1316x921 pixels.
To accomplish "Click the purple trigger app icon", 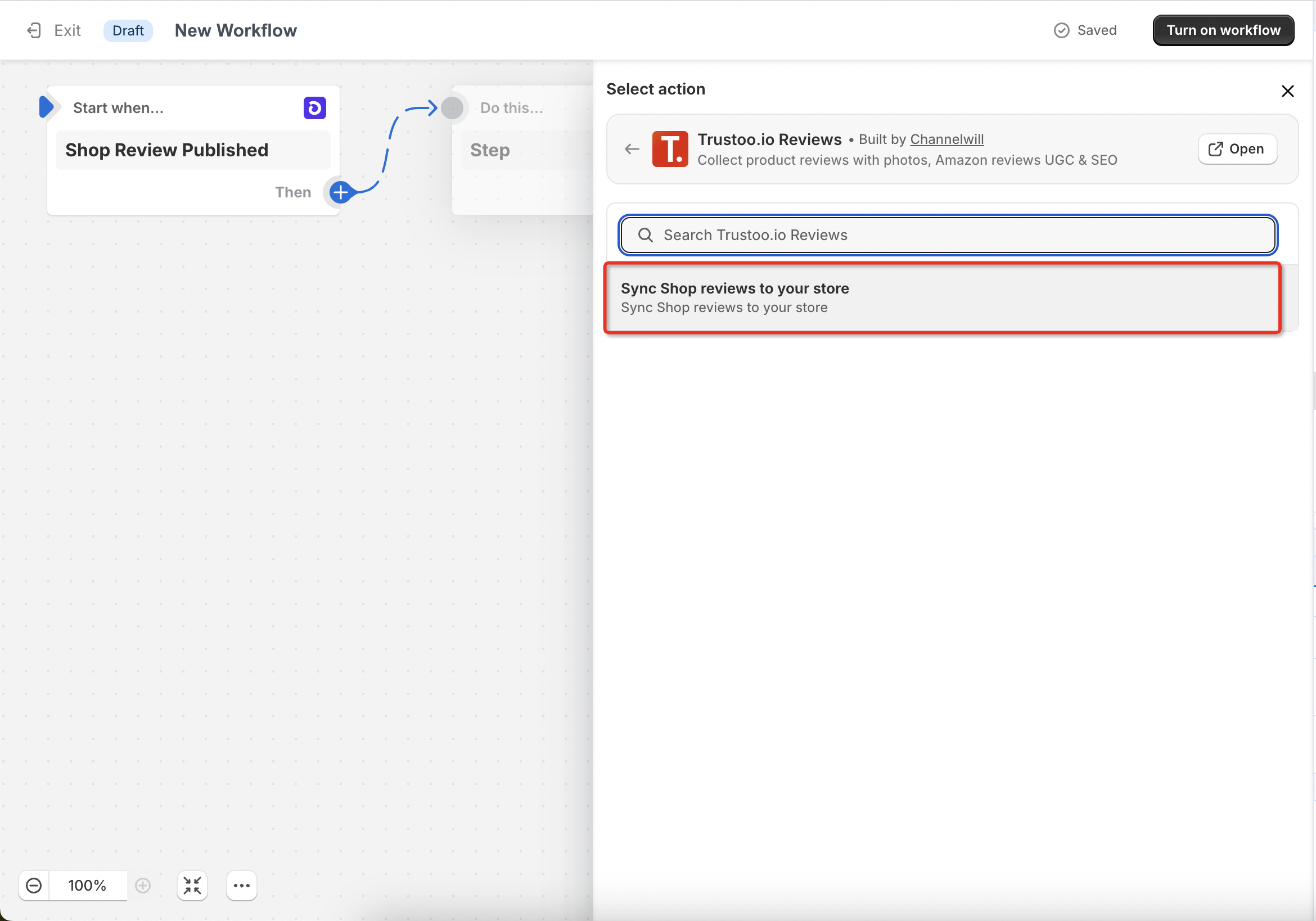I will 315,108.
